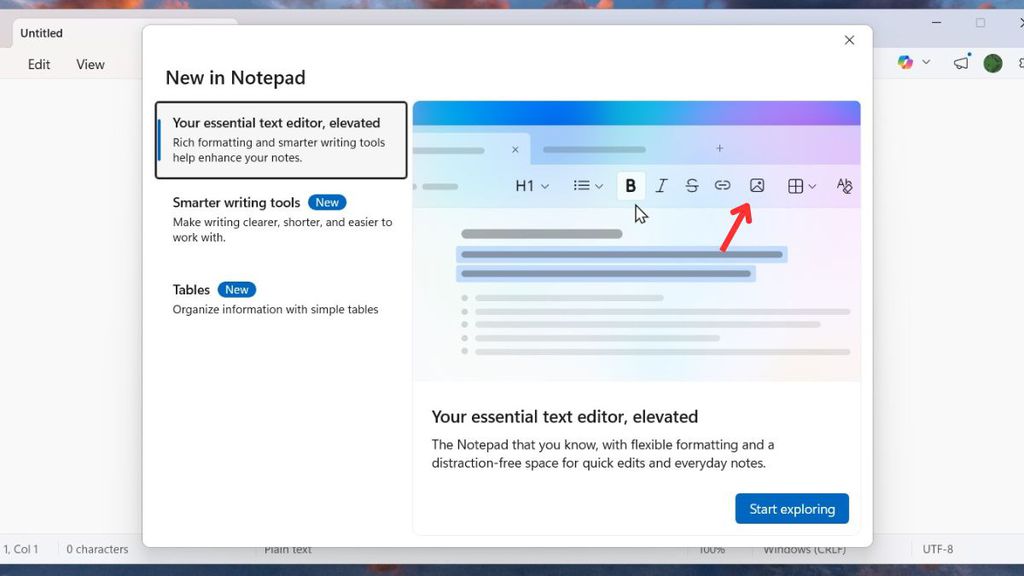
Task: Click the green profile account avatar
Action: coord(992,63)
